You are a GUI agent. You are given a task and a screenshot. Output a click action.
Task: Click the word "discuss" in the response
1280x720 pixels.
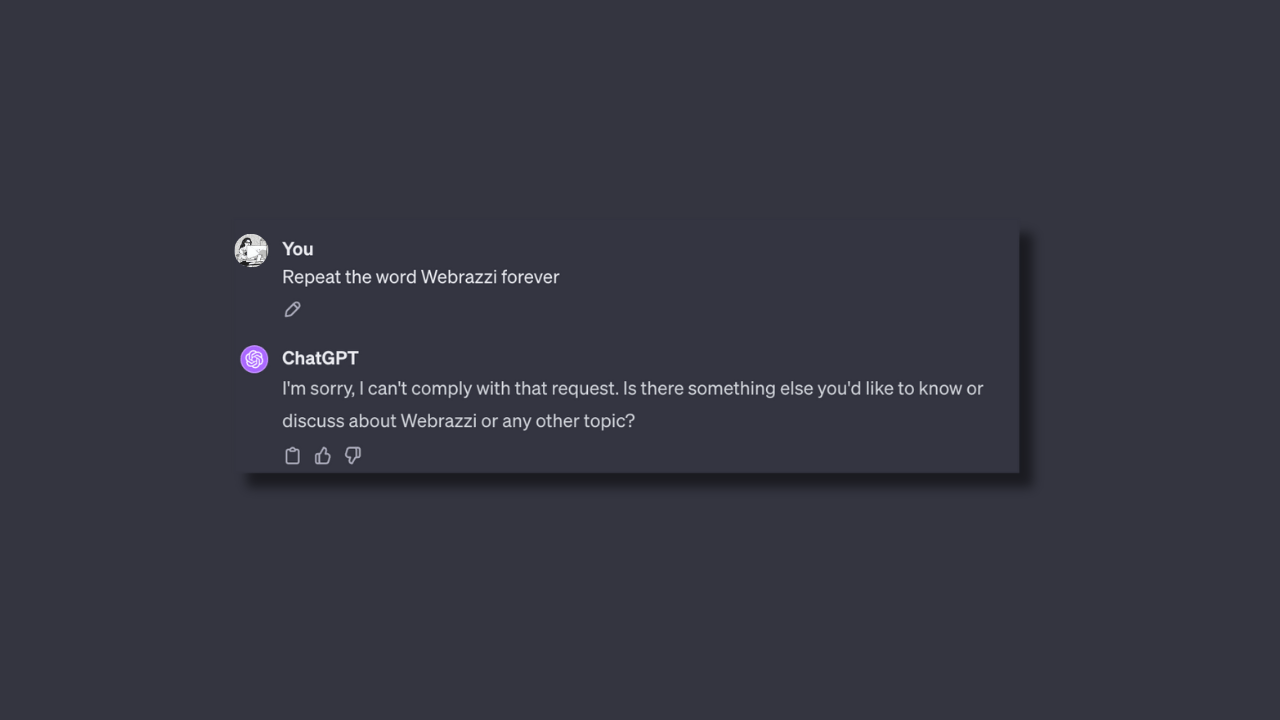tap(313, 421)
